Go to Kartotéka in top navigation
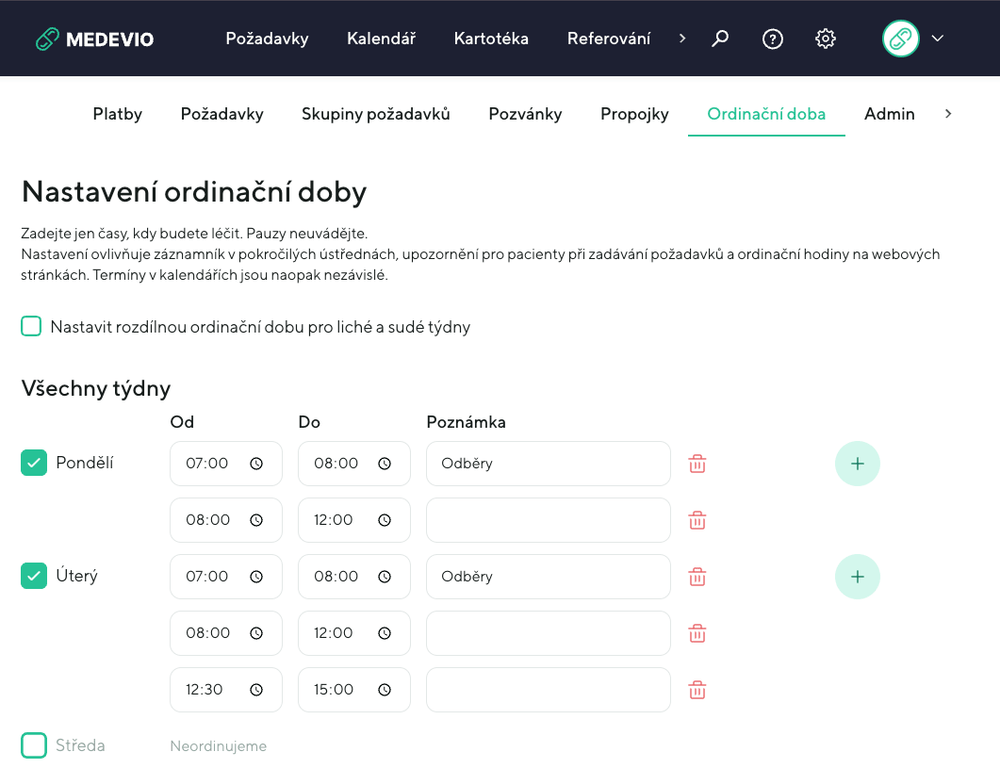The width and height of the screenshot is (1000, 766). click(491, 39)
